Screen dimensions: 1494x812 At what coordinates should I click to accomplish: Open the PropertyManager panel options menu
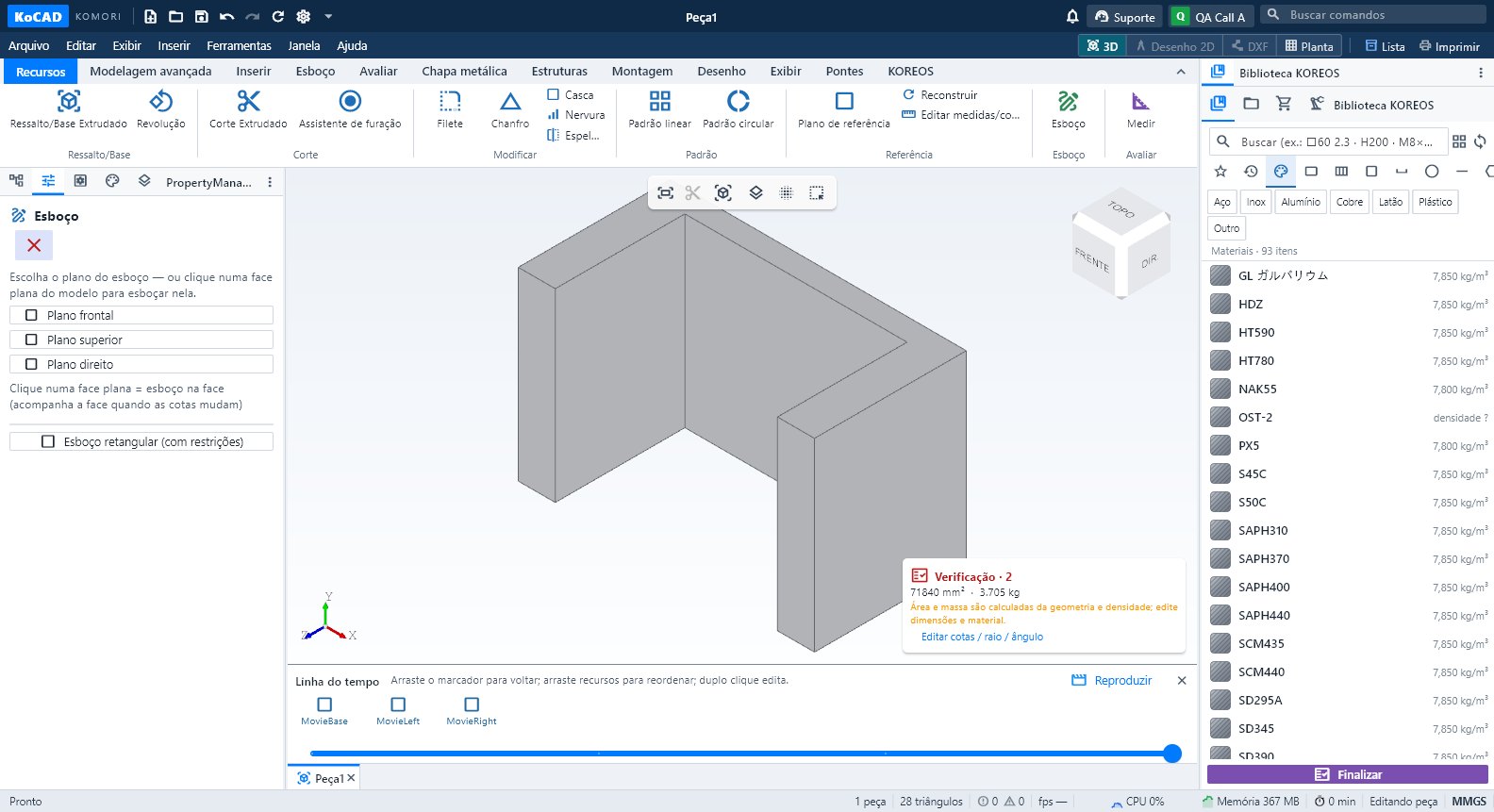pos(270,182)
